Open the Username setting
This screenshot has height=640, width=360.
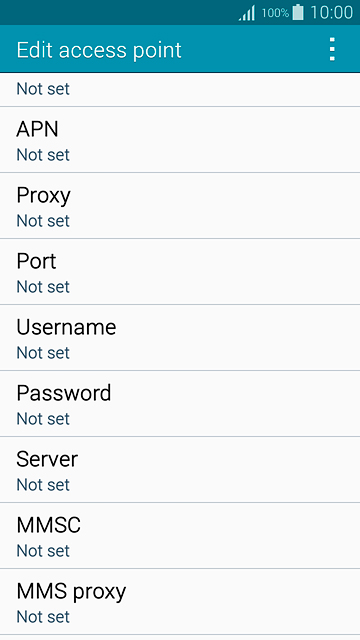click(180, 338)
